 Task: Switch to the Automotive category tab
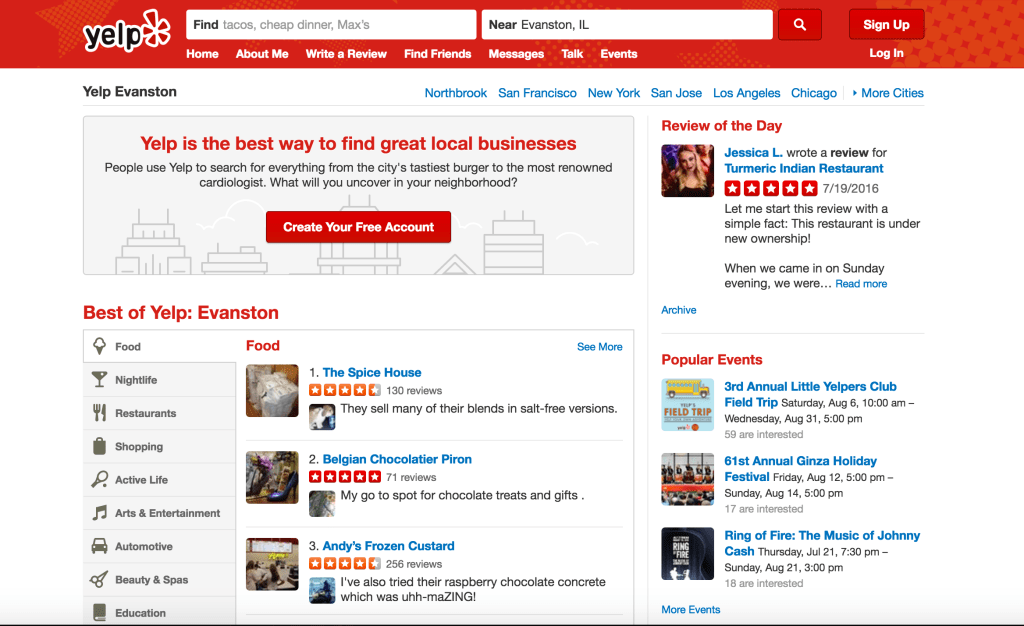coord(159,546)
